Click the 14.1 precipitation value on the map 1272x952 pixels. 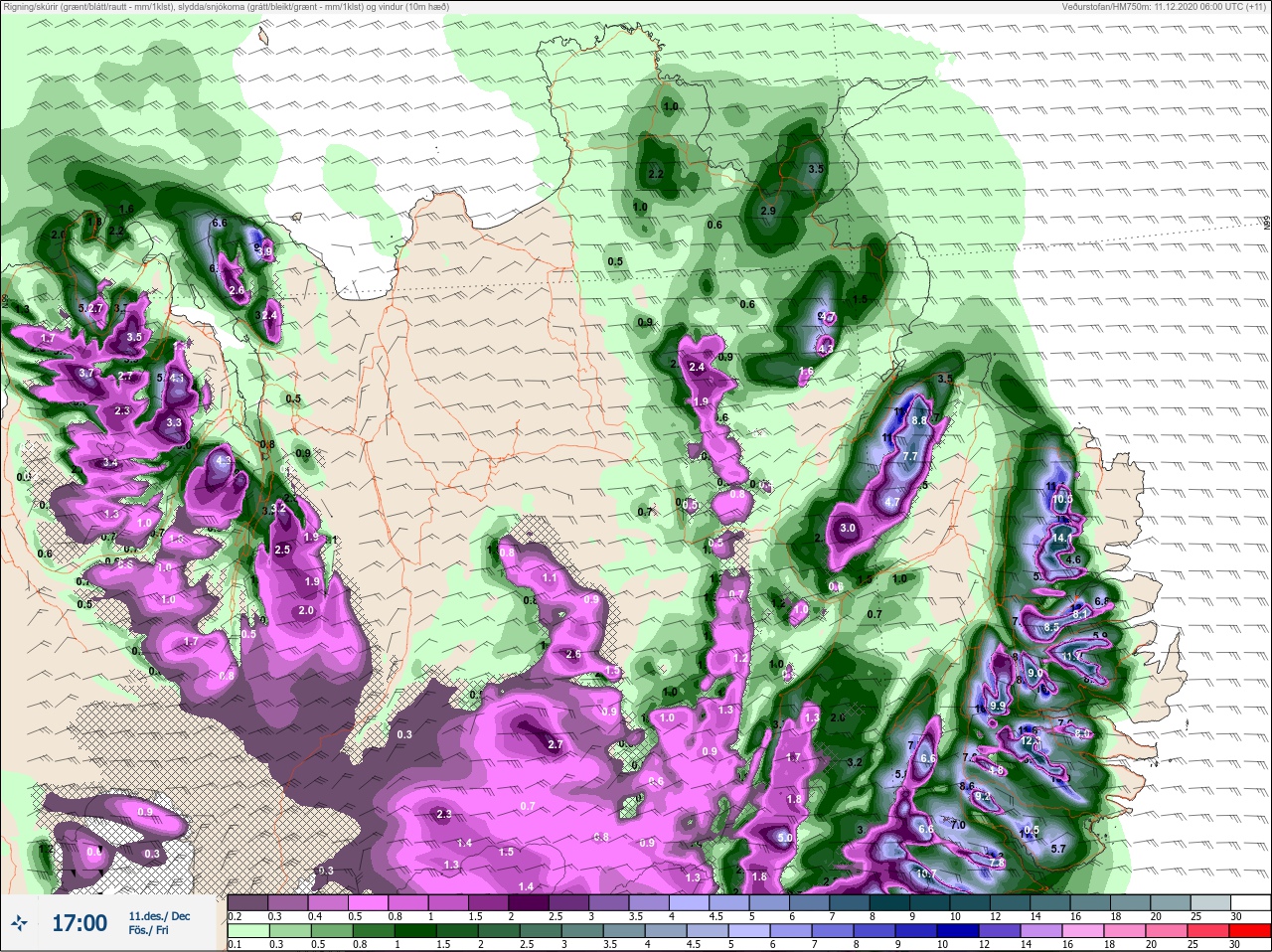[1064, 537]
